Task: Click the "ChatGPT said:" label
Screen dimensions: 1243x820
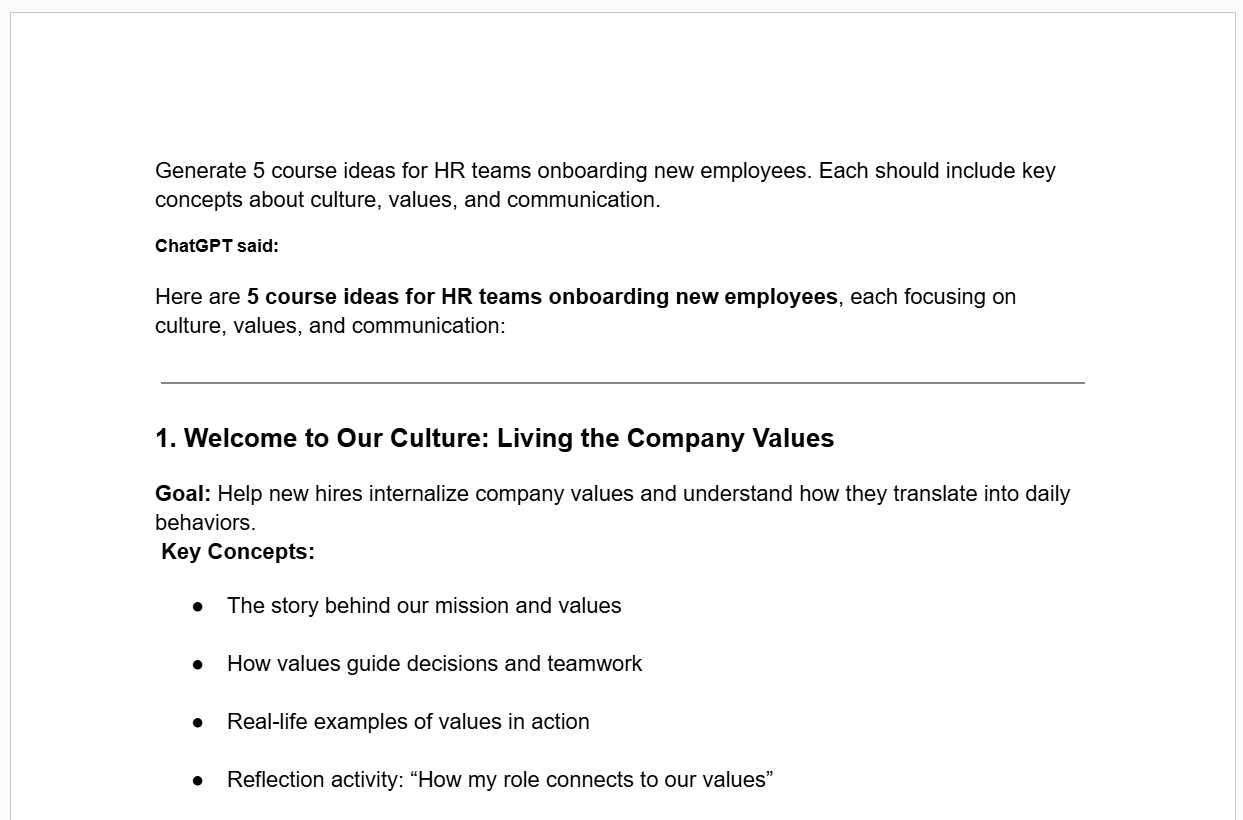Action: [x=216, y=246]
